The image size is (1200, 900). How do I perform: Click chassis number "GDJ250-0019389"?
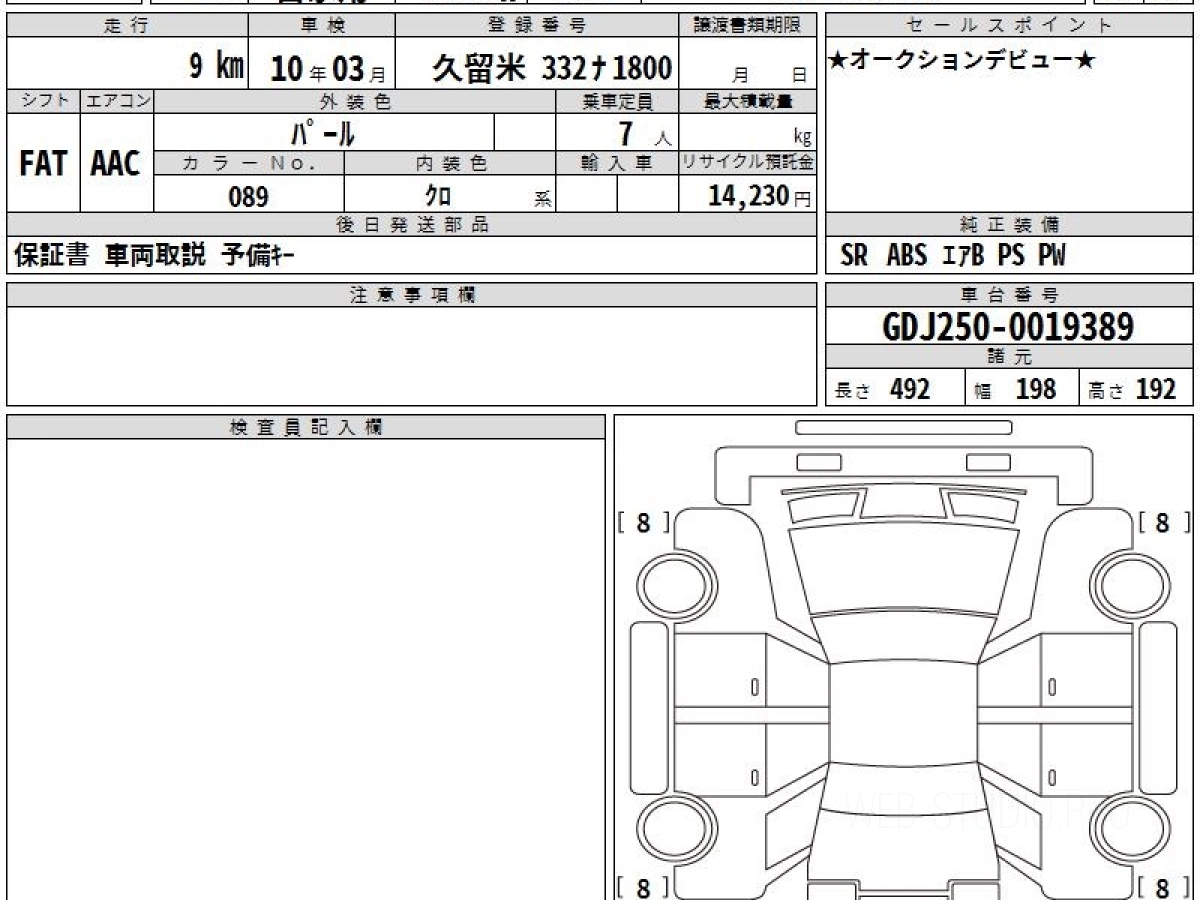[x=1009, y=326]
